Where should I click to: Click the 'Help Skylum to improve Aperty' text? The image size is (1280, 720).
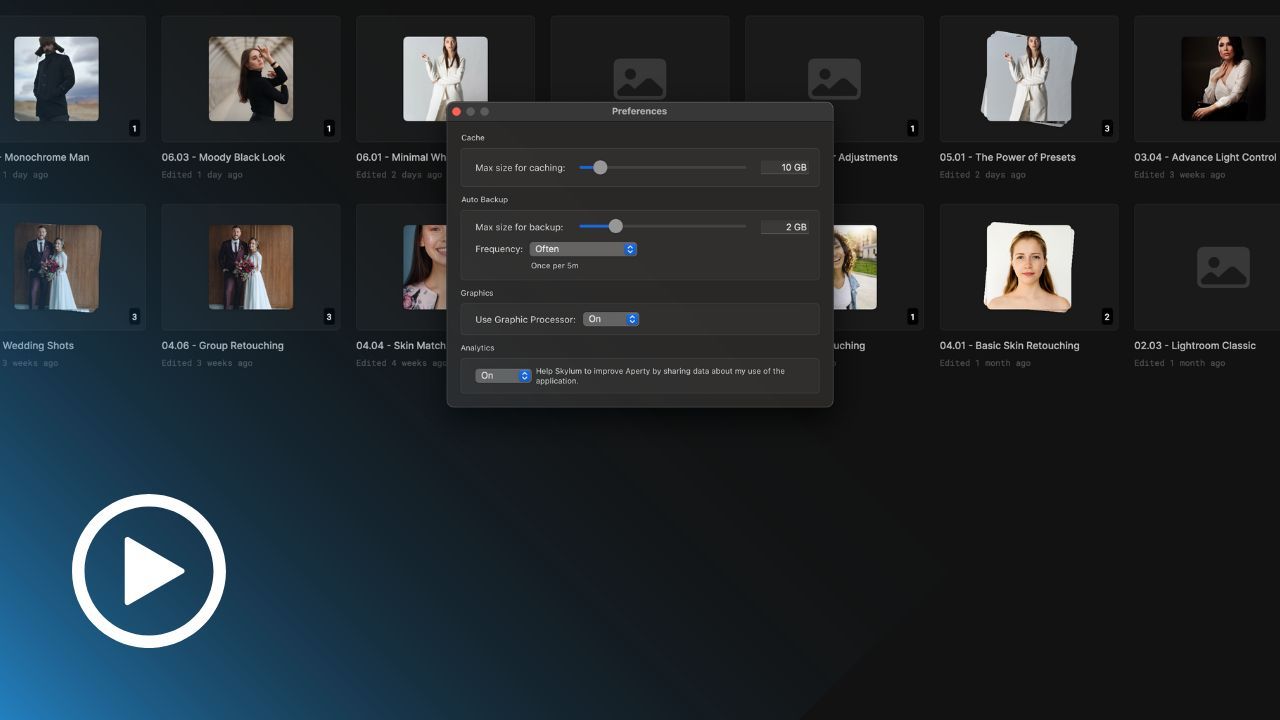click(x=660, y=376)
